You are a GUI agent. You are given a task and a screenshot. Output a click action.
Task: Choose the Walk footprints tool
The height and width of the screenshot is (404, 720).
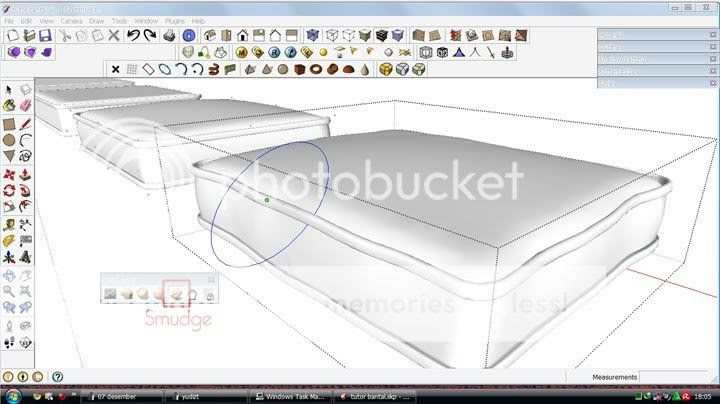point(9,342)
